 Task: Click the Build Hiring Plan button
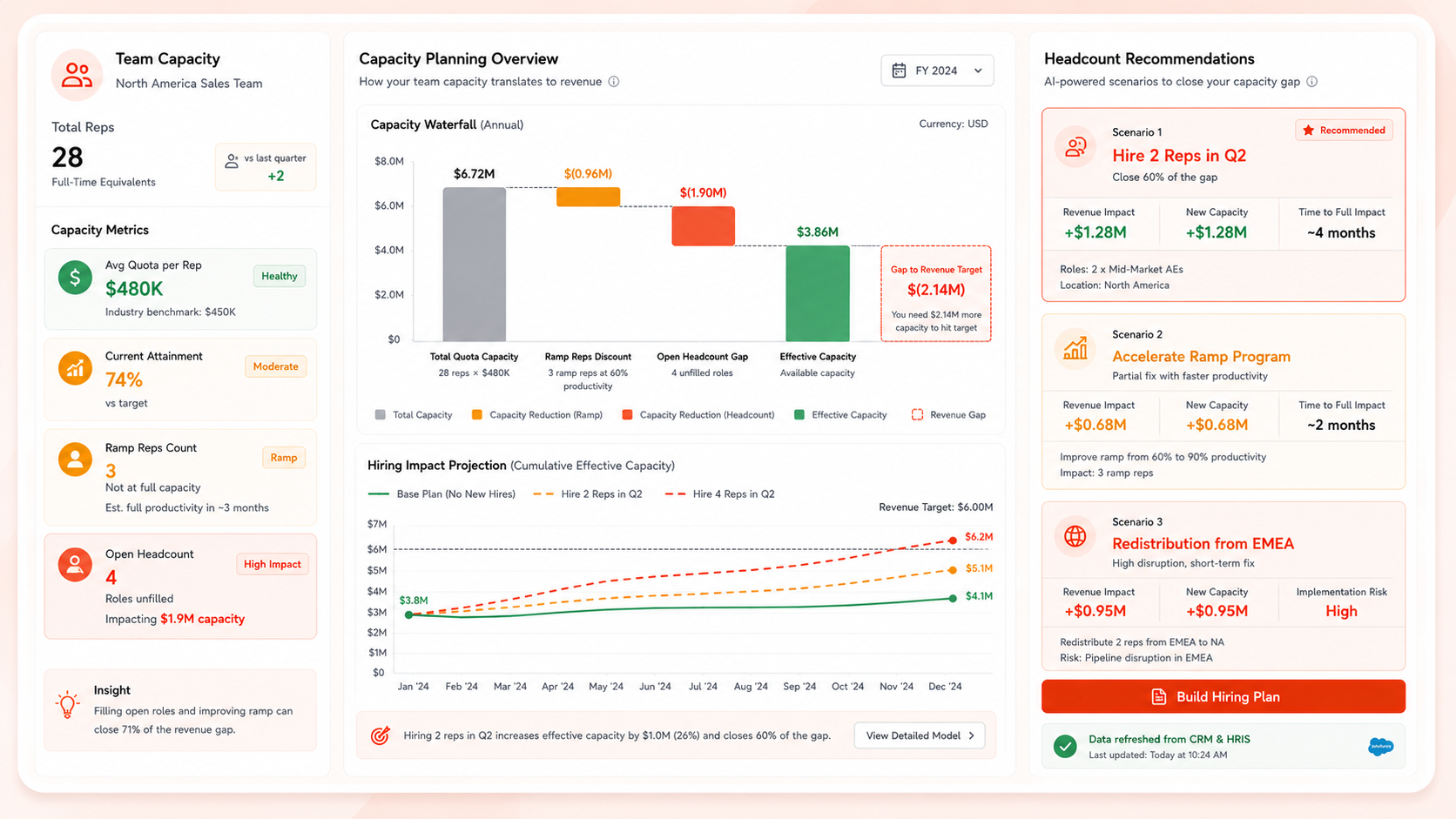(1223, 696)
